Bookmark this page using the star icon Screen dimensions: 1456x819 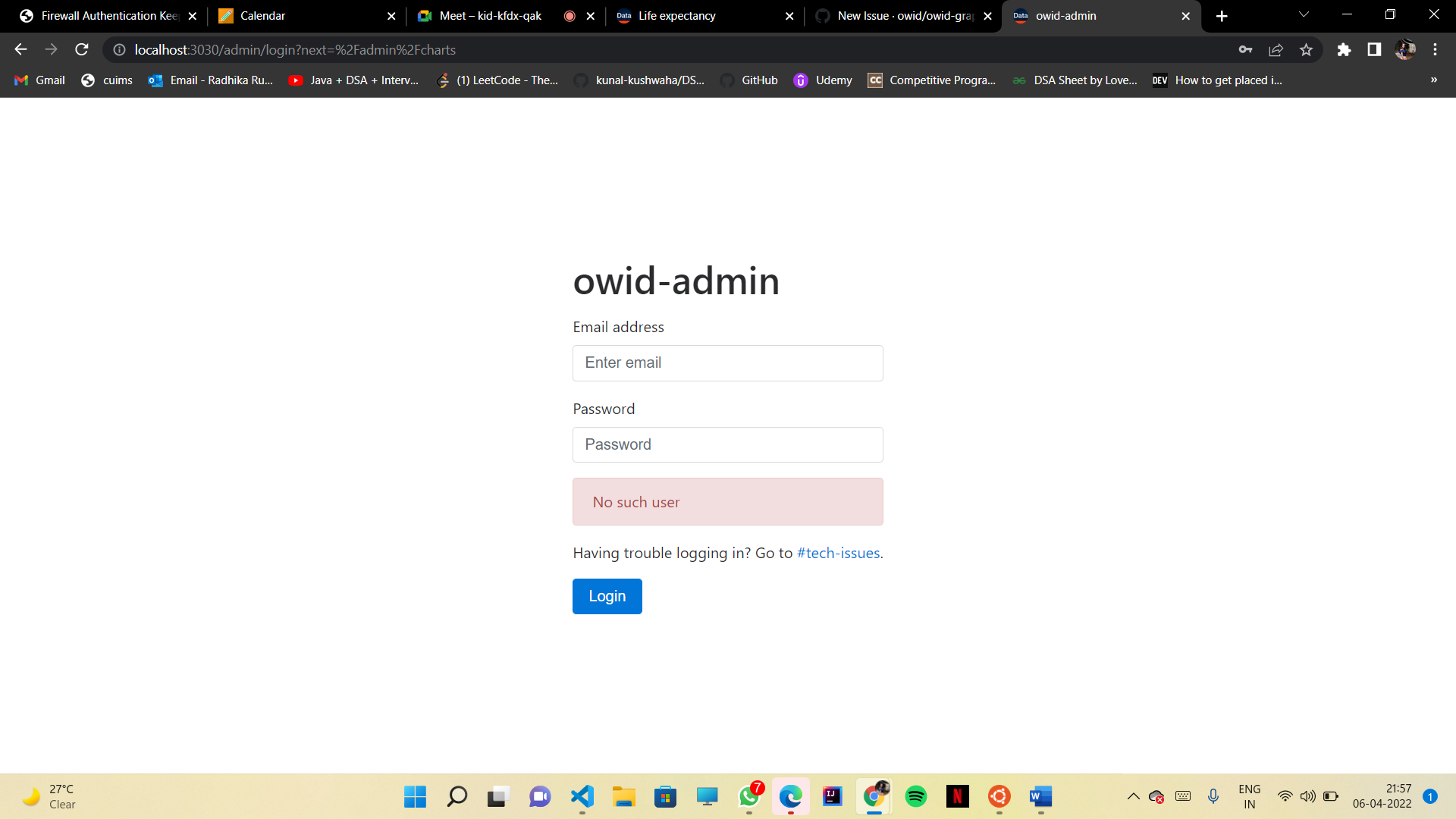[1306, 49]
